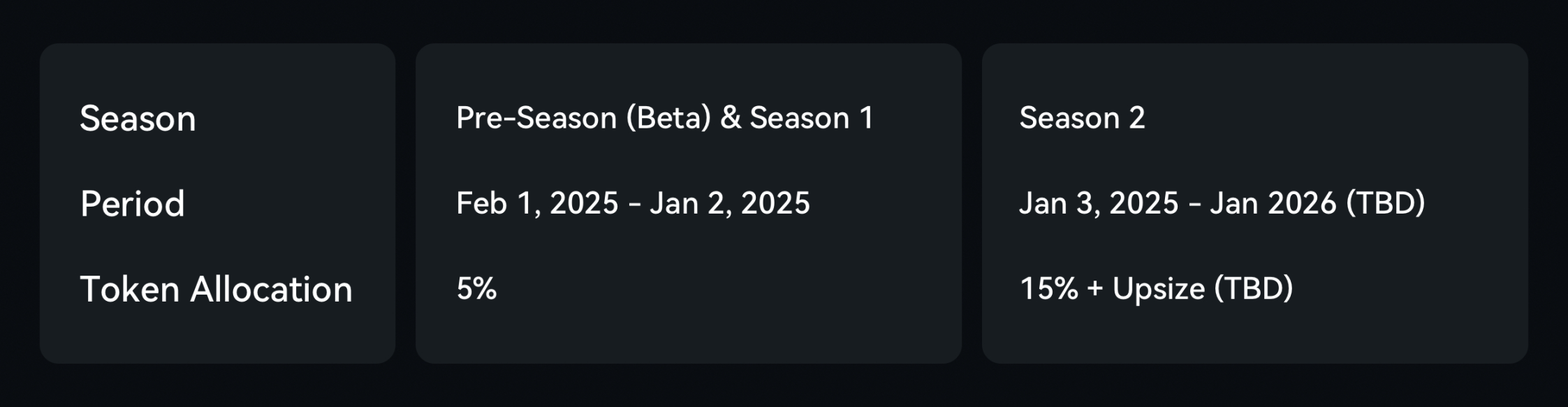Click the "Jan 2026" end date
The width and height of the screenshot is (1568, 407).
coord(1273,204)
